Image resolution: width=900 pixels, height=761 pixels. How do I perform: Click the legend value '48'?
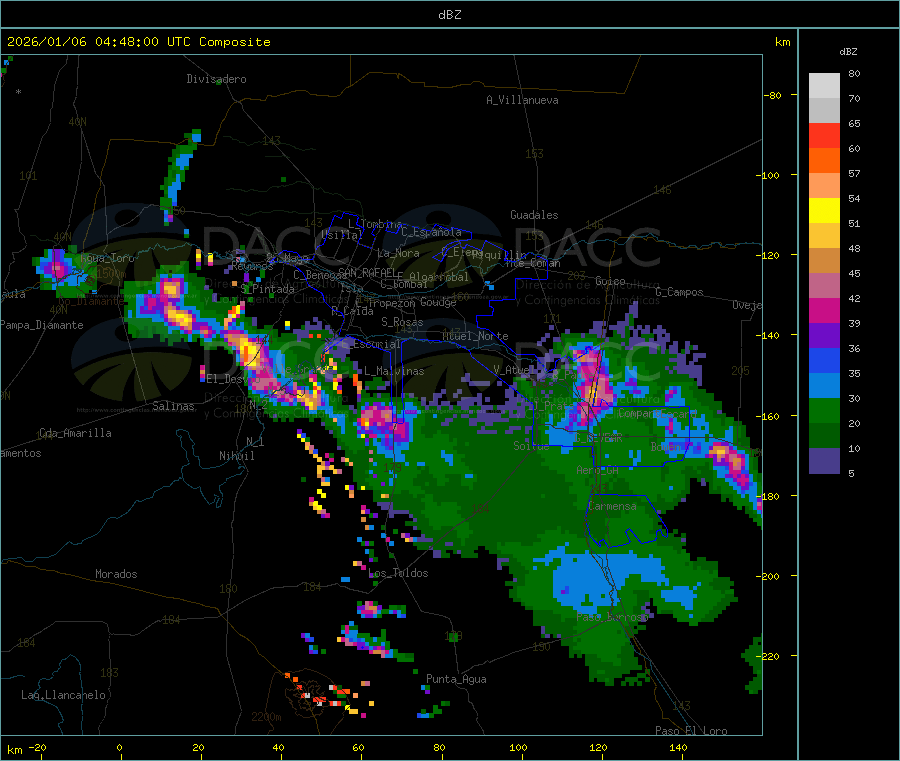tap(854, 249)
